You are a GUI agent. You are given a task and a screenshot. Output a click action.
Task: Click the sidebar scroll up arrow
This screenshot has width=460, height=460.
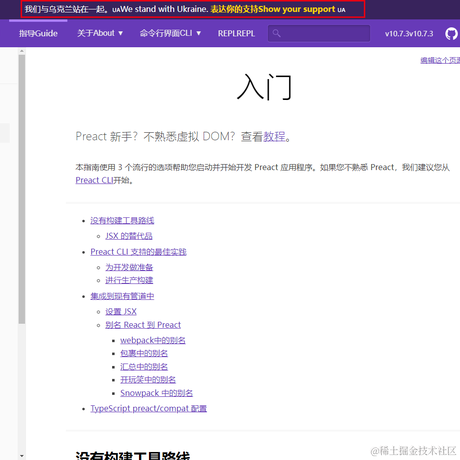pos(22,51)
